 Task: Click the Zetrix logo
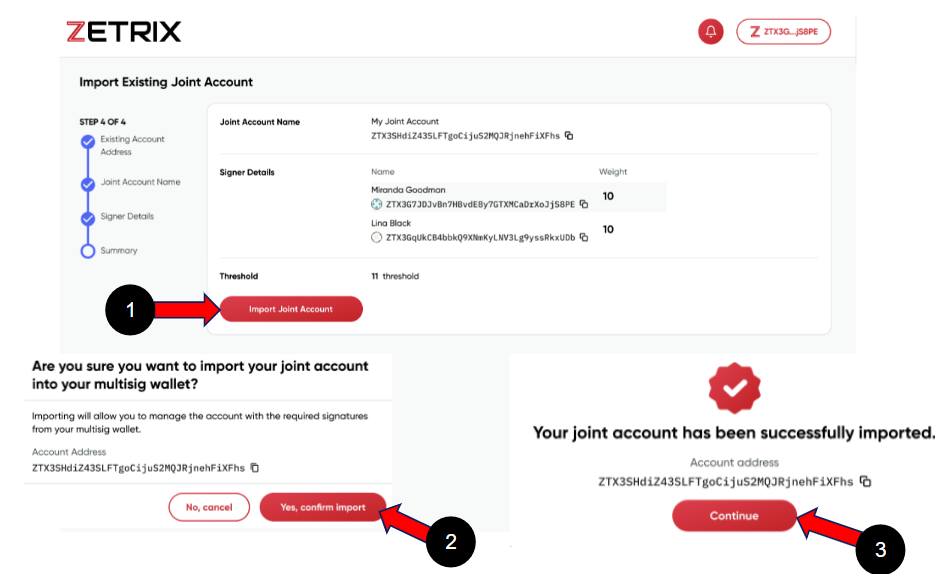pos(124,32)
